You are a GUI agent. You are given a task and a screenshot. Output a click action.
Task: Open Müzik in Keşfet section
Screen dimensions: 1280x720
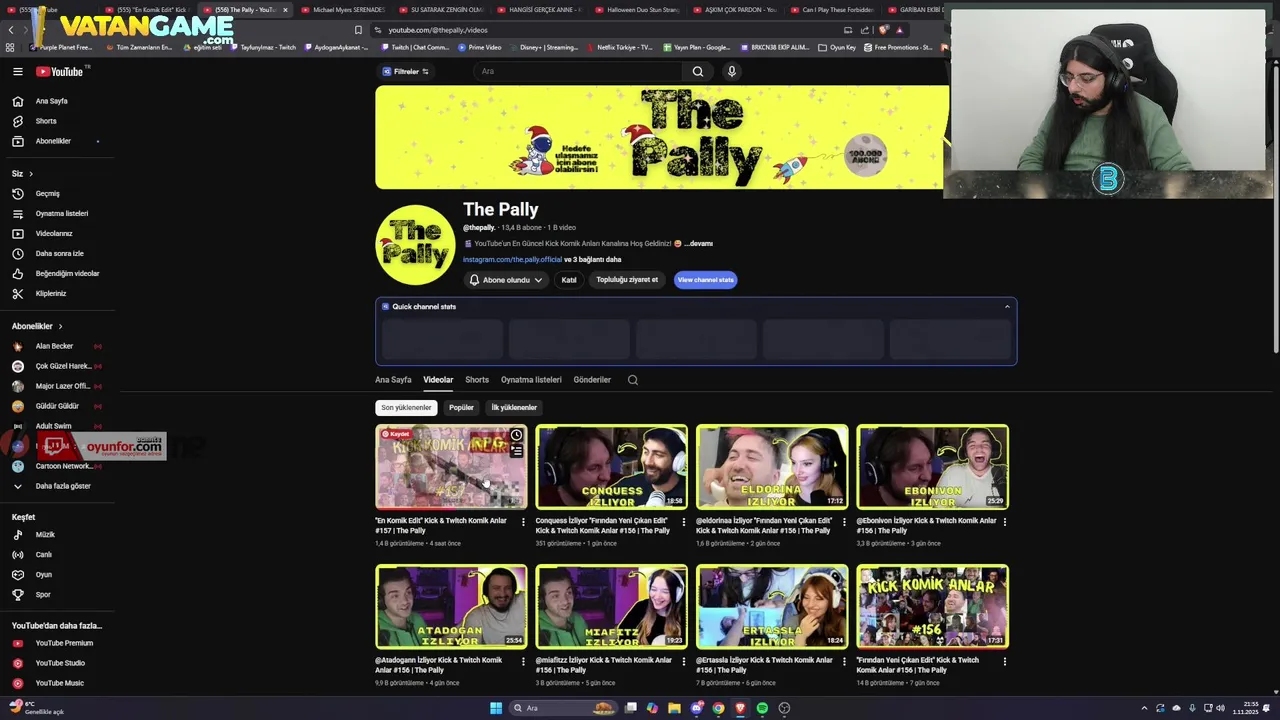pos(45,535)
